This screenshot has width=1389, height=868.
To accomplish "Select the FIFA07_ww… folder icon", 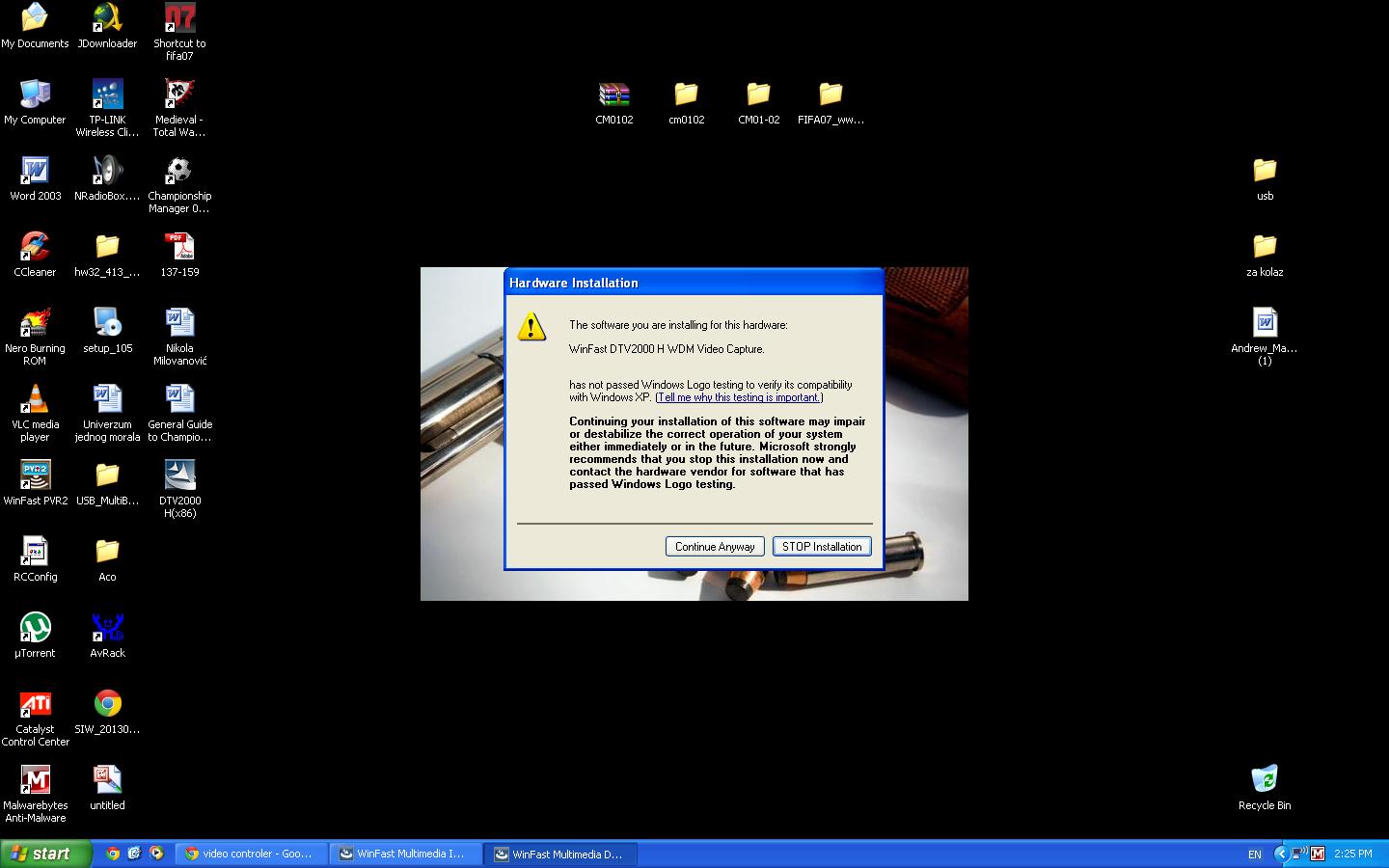I will (831, 102).
